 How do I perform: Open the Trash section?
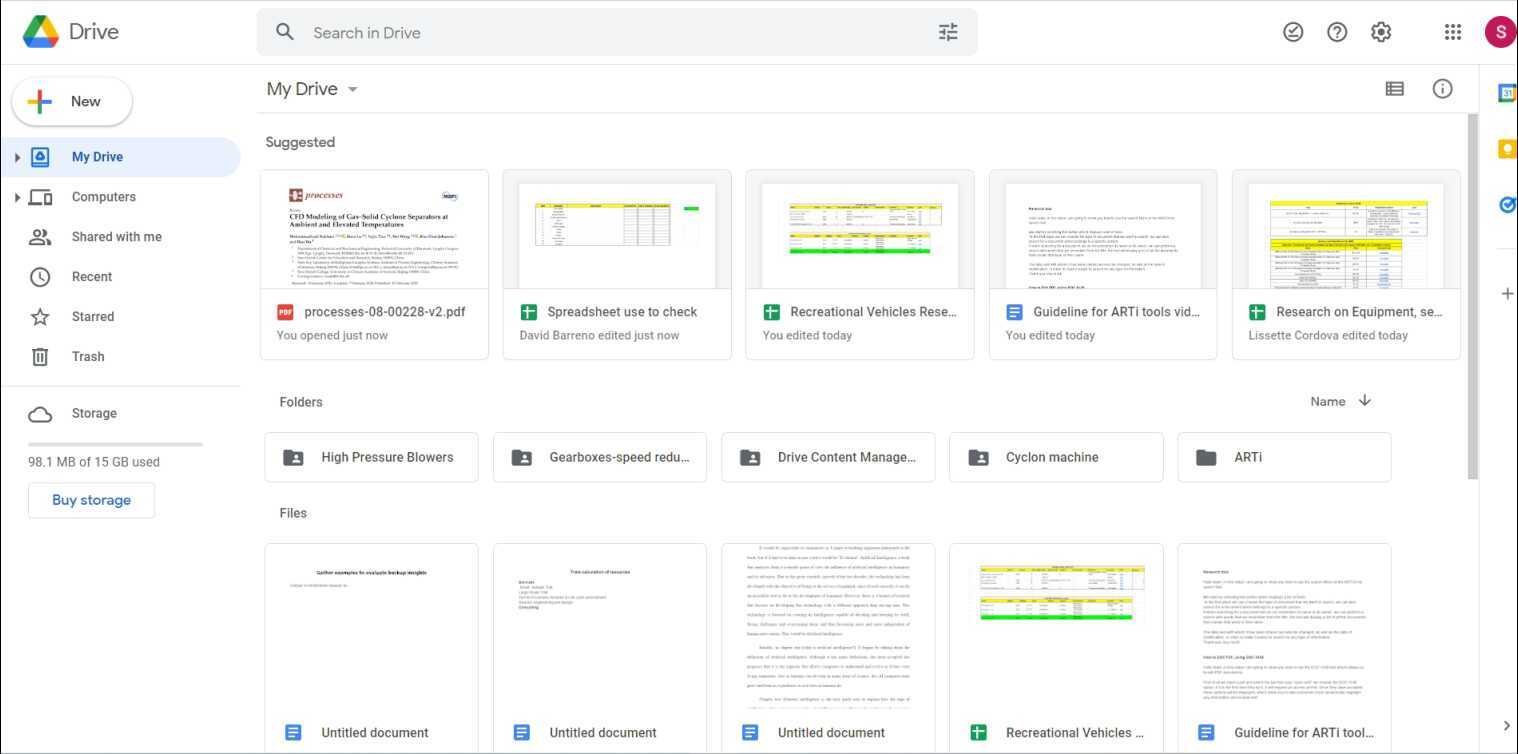coord(87,356)
